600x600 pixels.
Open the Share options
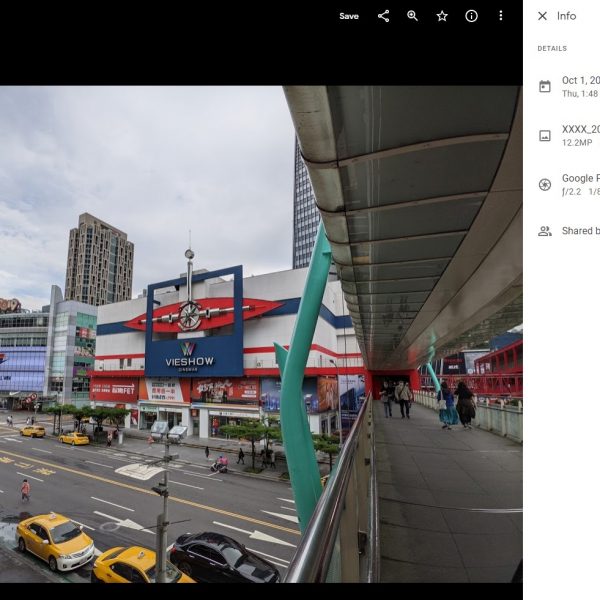pos(383,16)
